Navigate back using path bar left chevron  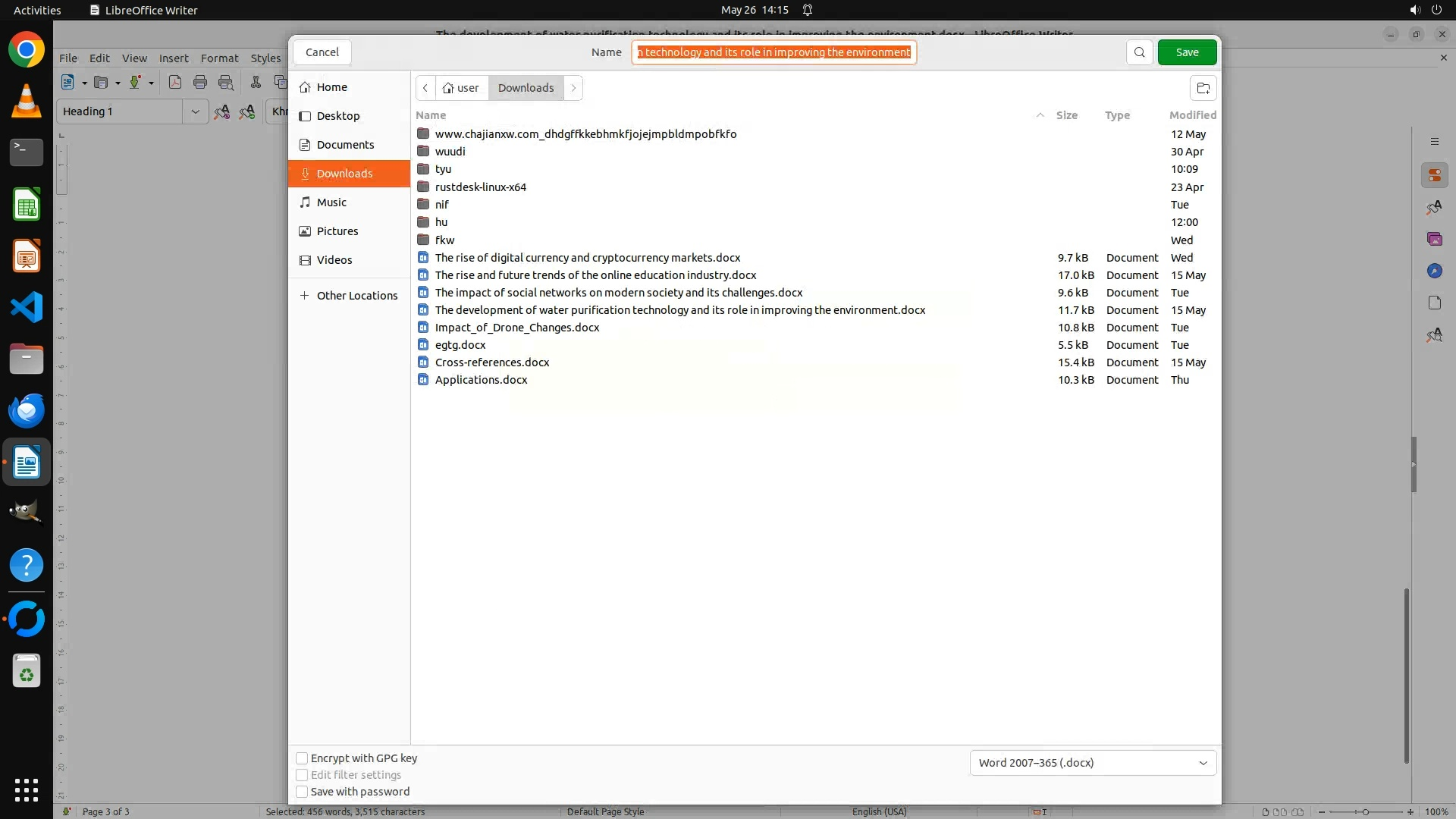(425, 88)
